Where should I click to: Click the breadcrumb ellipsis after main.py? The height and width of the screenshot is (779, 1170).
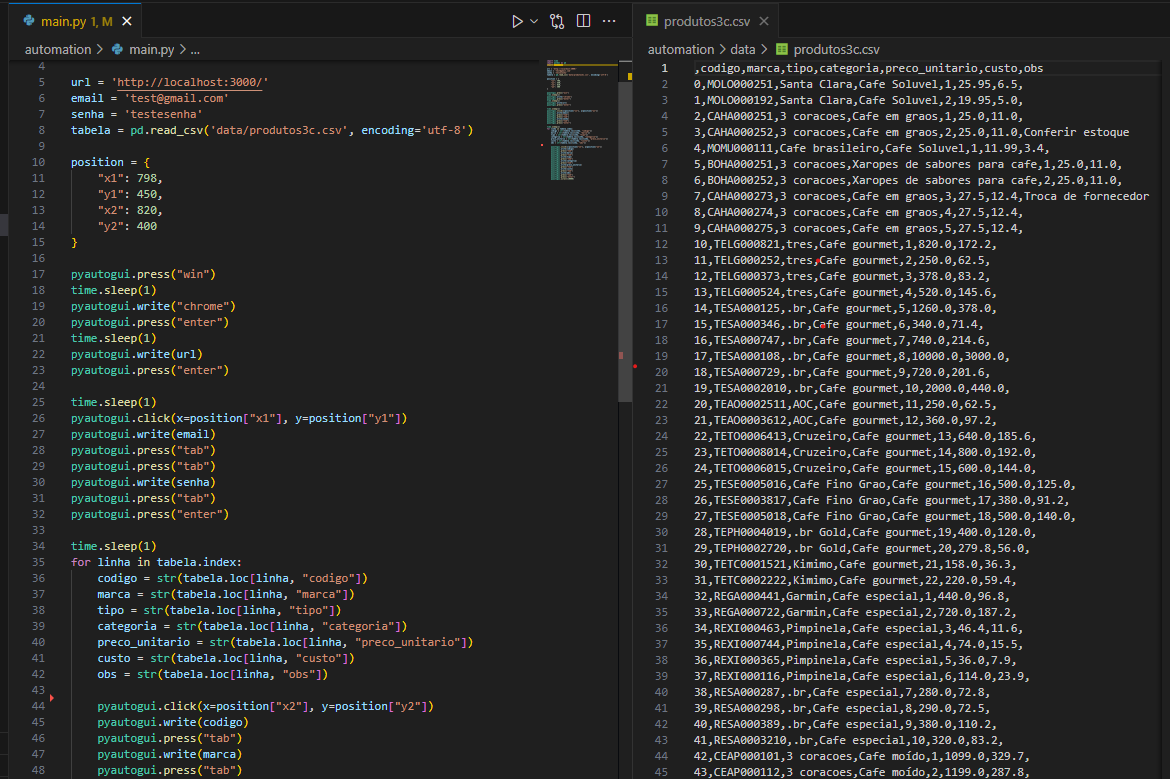pyautogui.click(x=195, y=50)
